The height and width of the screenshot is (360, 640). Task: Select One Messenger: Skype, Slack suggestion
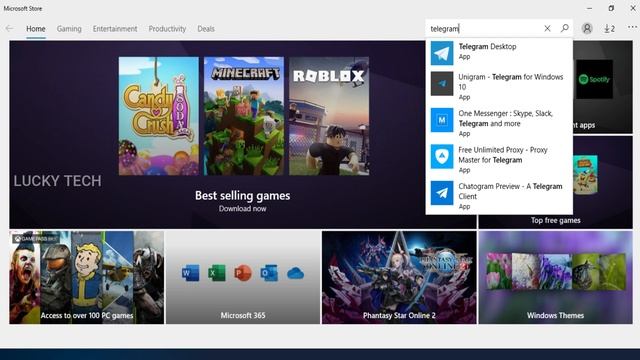[x=499, y=122]
